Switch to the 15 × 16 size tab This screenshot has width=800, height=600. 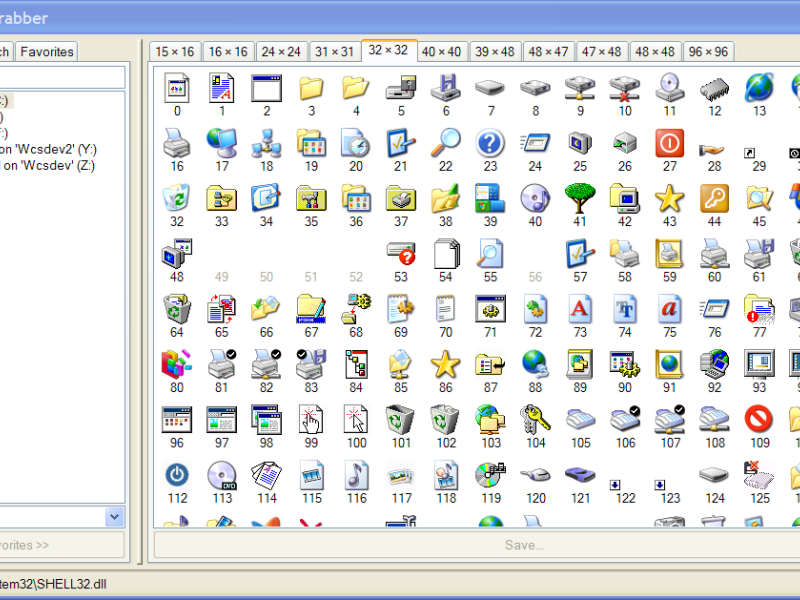click(x=174, y=52)
